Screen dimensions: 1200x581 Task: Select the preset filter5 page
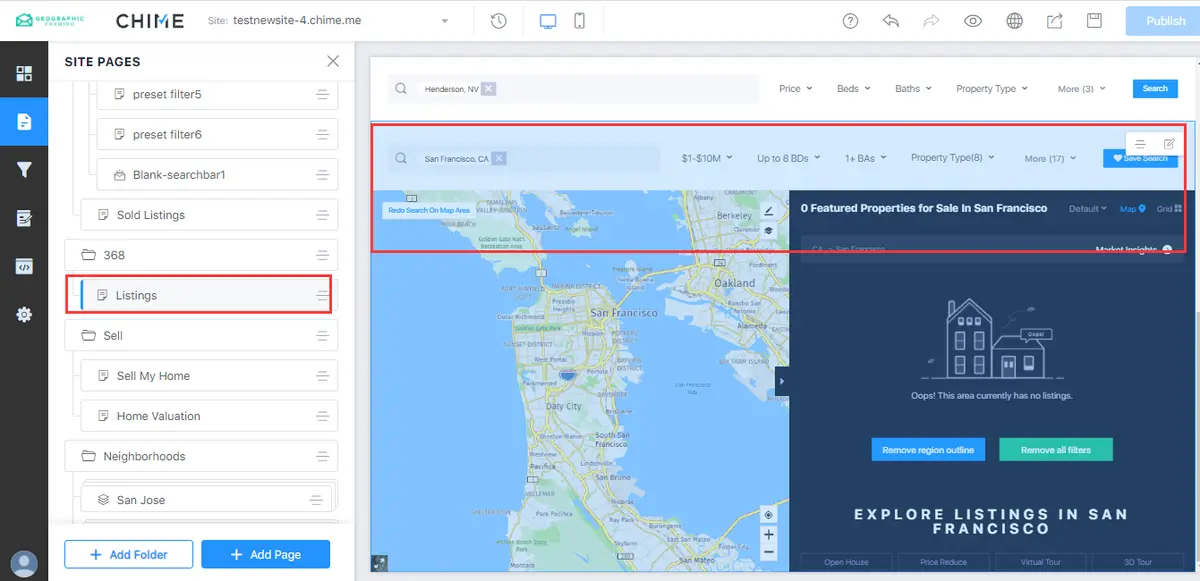tap(217, 94)
